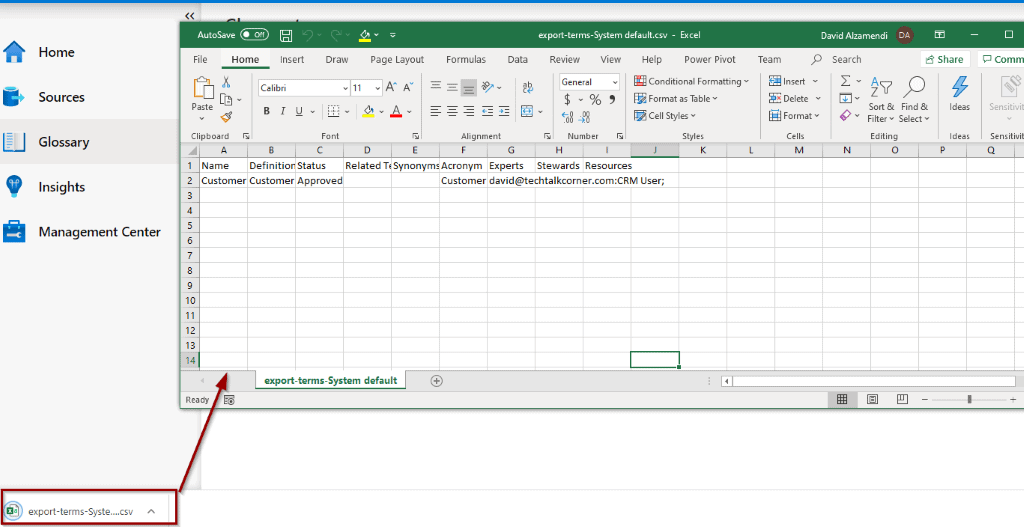Apply accounting dollar number format

click(567, 99)
